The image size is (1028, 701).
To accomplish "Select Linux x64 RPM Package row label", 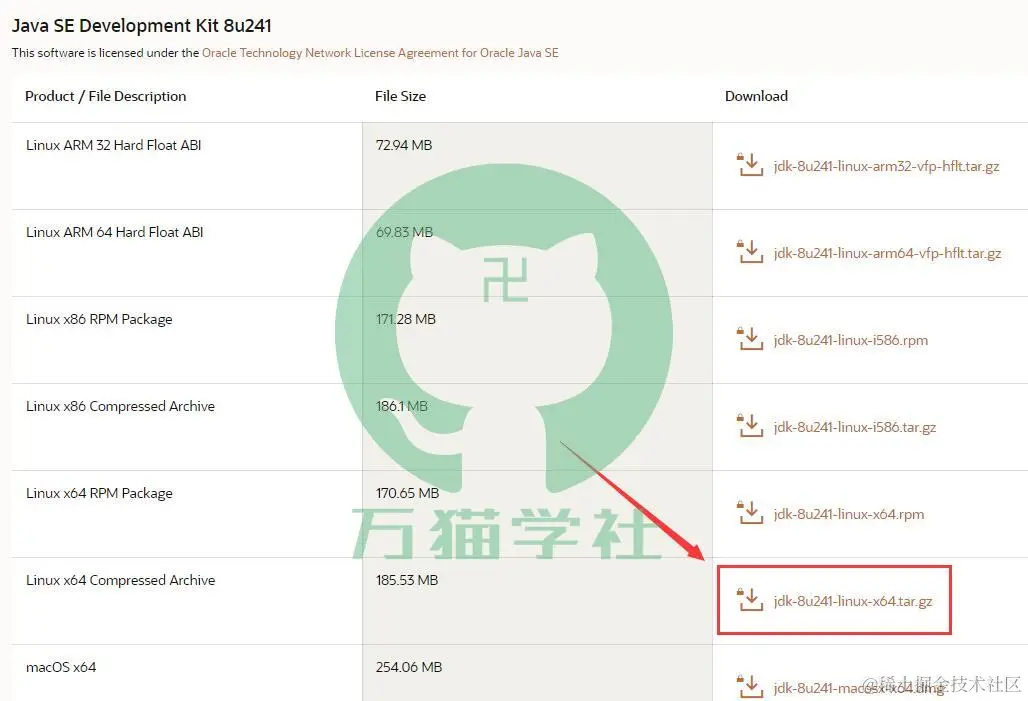I will pos(99,493).
